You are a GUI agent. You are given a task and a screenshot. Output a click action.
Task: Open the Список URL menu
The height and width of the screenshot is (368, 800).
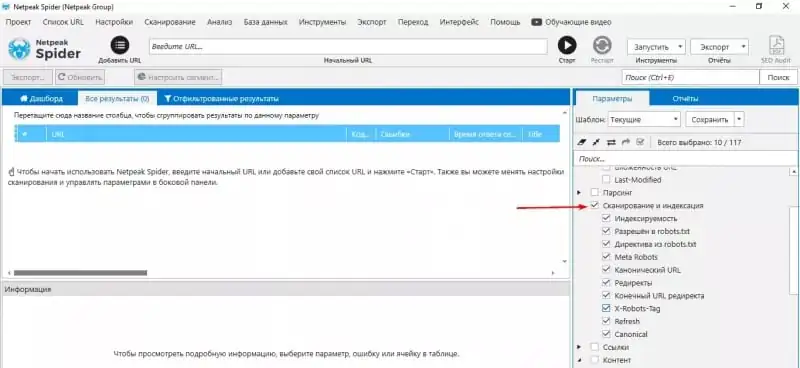[x=63, y=22]
